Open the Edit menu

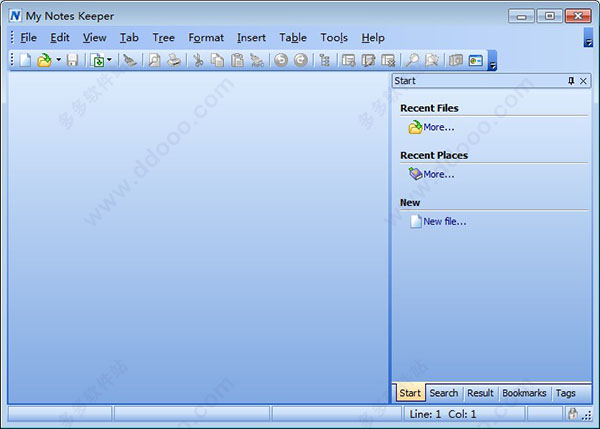[x=60, y=38]
